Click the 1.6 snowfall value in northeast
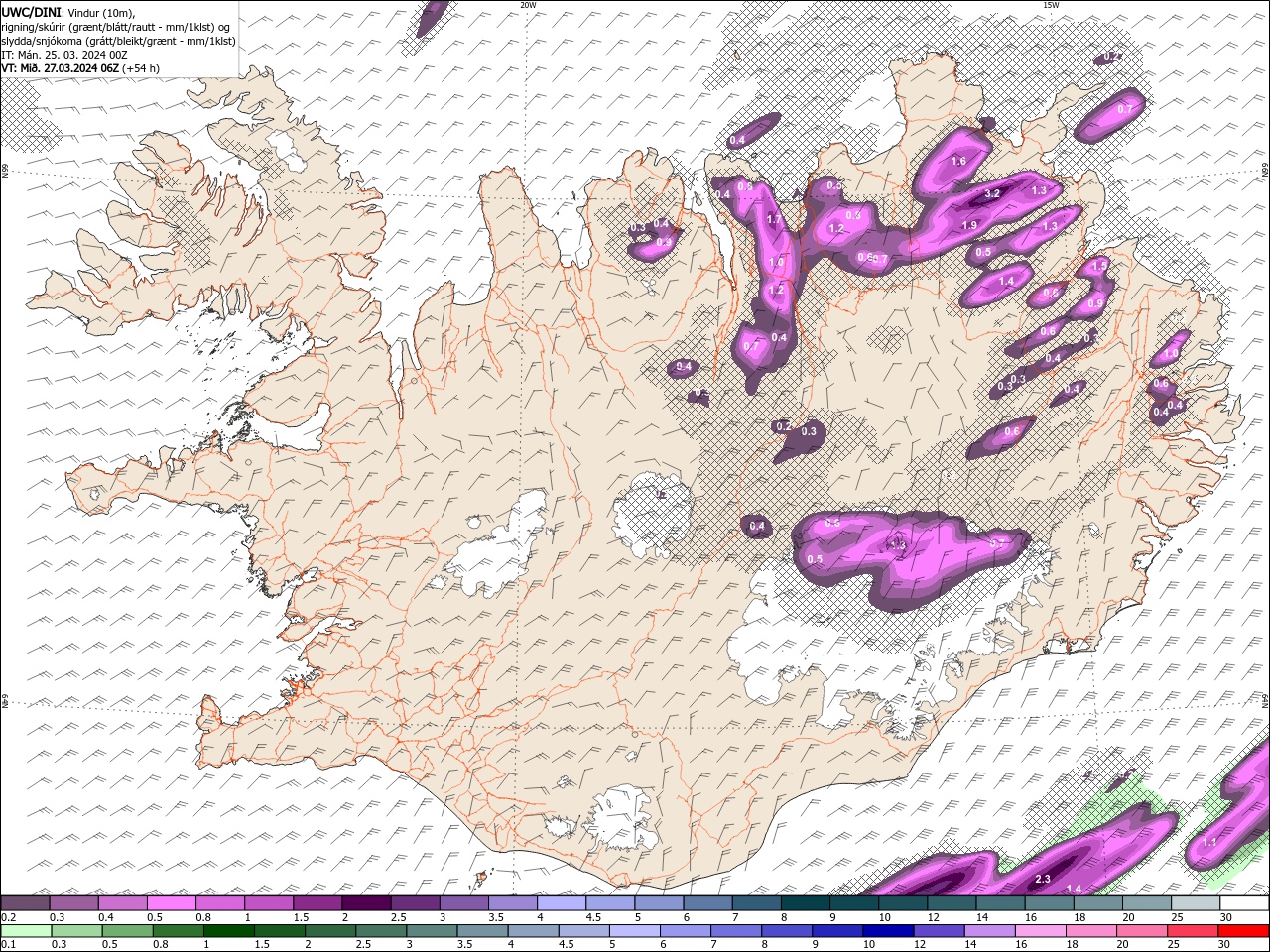The width and height of the screenshot is (1270, 952). (958, 161)
